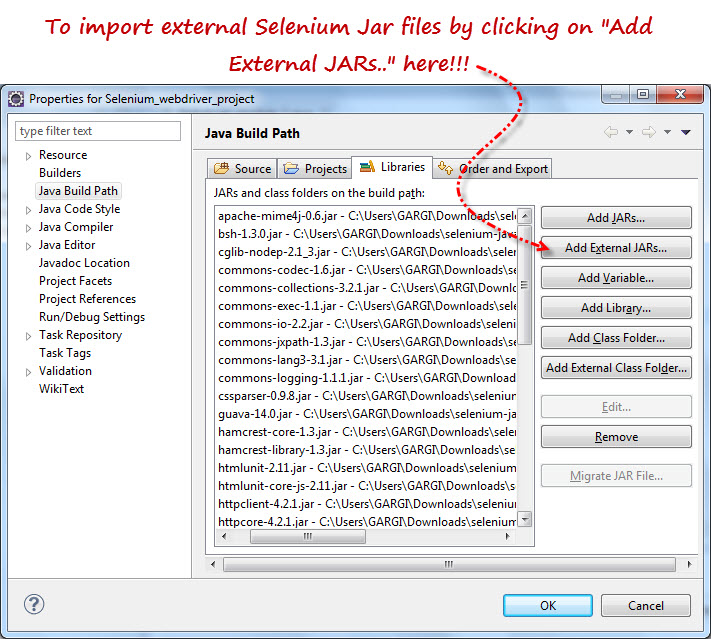Expand the Validation node
The image size is (711, 639).
28,372
